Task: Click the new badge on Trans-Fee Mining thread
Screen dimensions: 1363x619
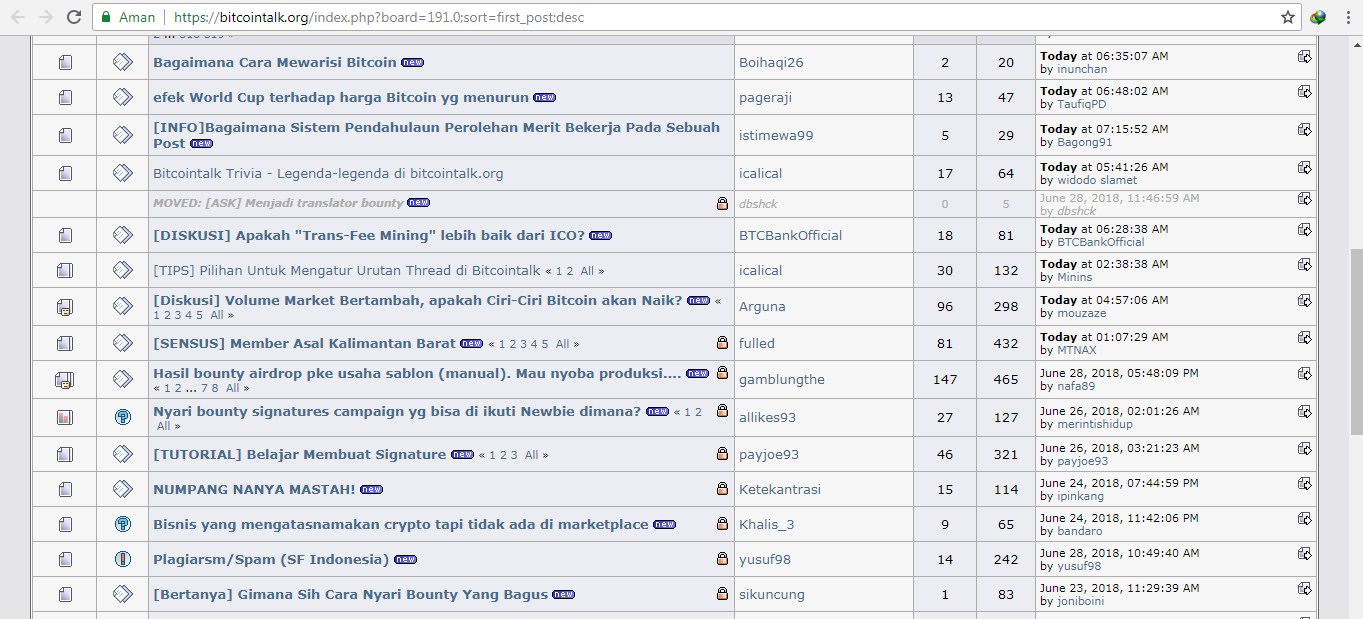Action: [600, 236]
